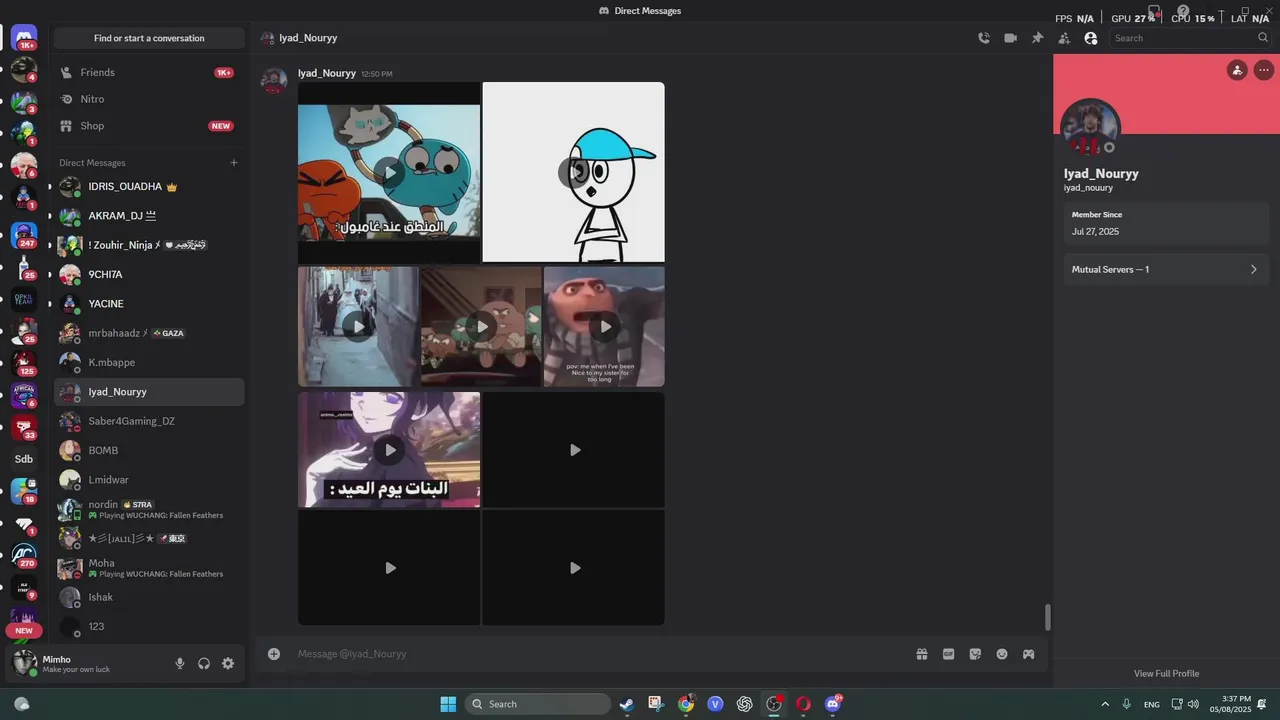
Task: Play the Gru 'pov: me when' video
Action: [x=604, y=326]
